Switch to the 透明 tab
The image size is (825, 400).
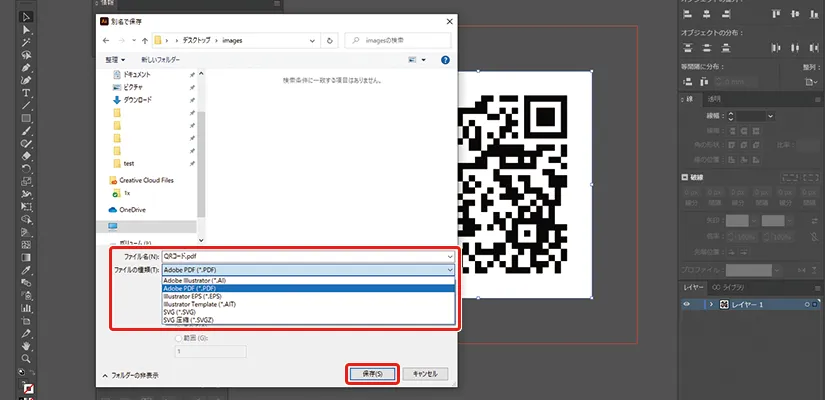[x=715, y=99]
